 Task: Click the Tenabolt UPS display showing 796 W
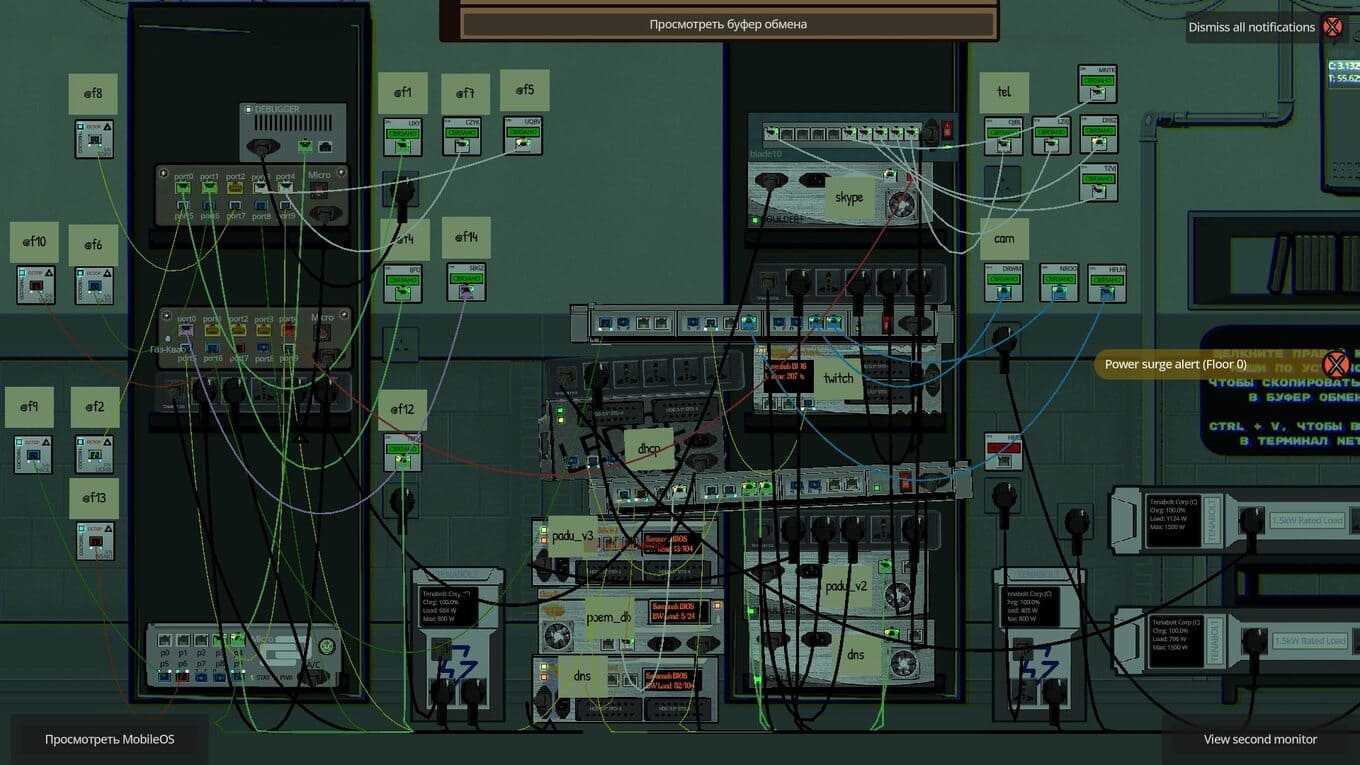click(1178, 641)
